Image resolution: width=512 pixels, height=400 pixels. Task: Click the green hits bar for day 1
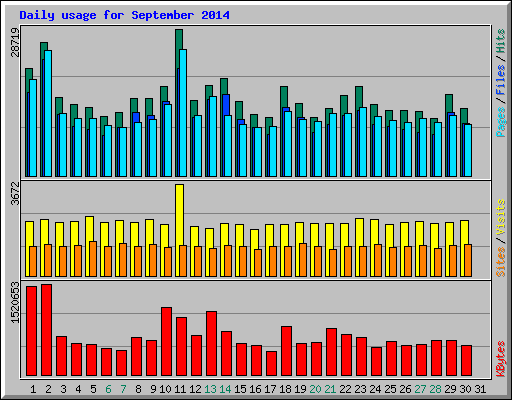29,74
